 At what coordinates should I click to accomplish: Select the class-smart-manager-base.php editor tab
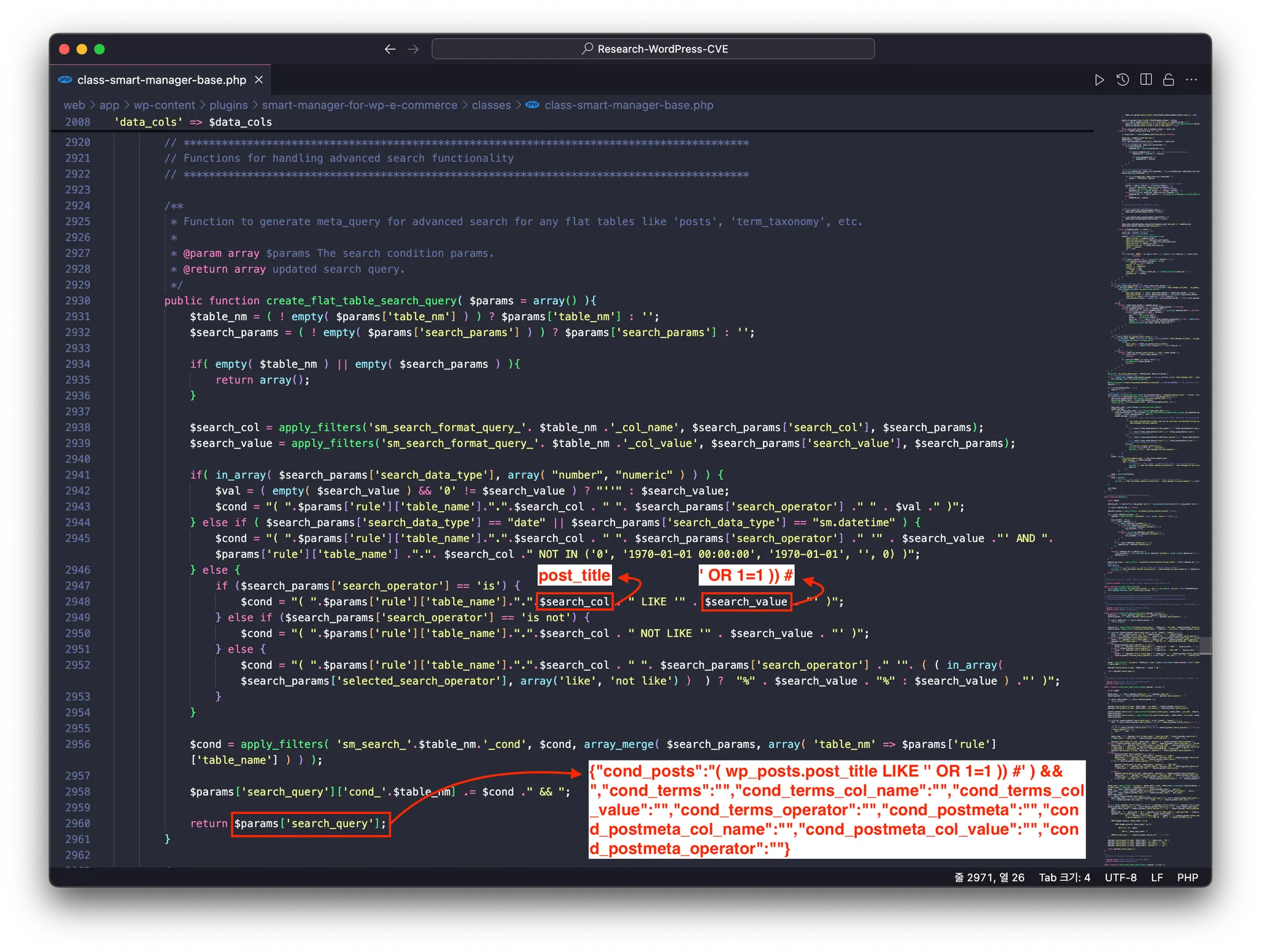point(161,80)
